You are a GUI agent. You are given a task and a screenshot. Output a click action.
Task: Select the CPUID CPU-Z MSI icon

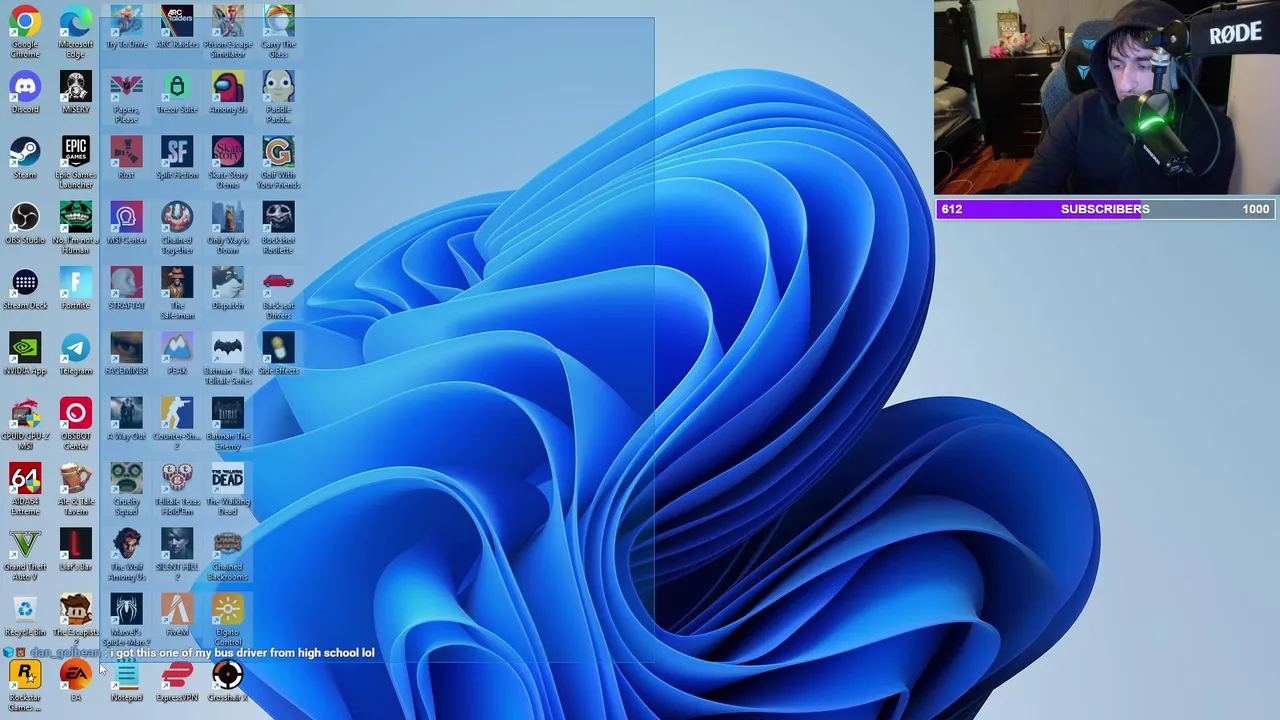(x=25, y=423)
